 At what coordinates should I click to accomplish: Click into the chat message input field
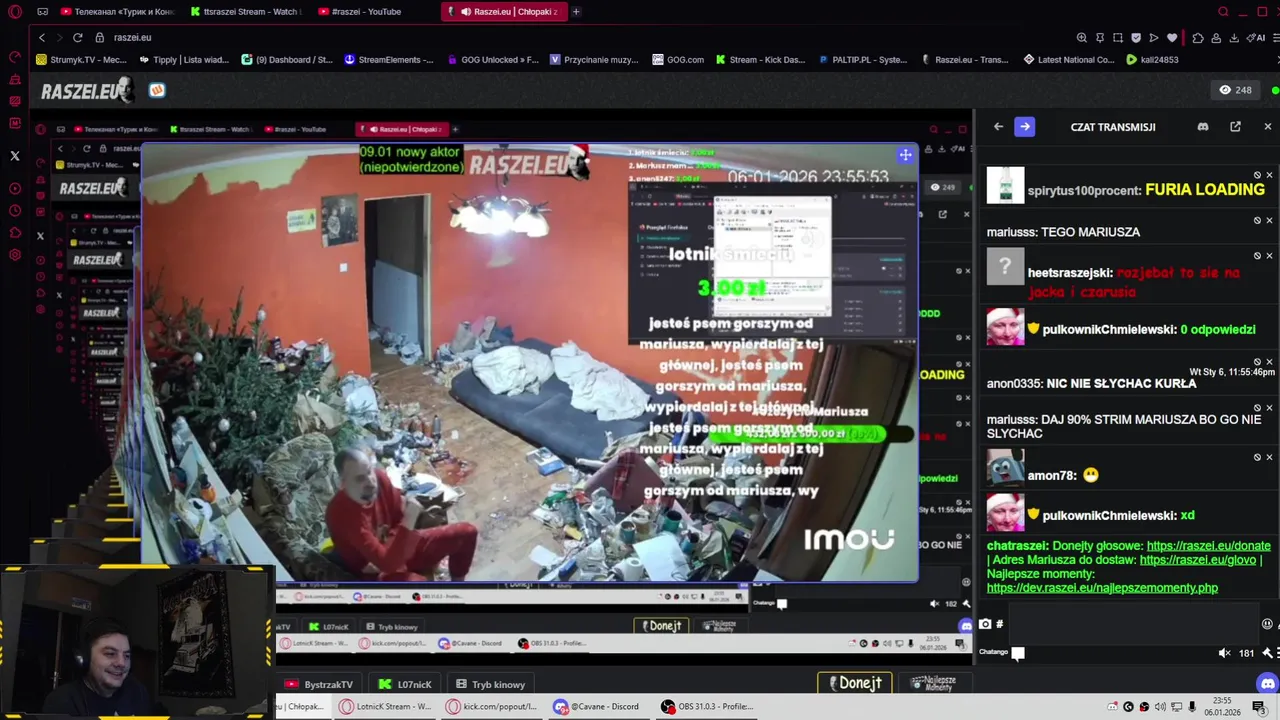point(1133,624)
